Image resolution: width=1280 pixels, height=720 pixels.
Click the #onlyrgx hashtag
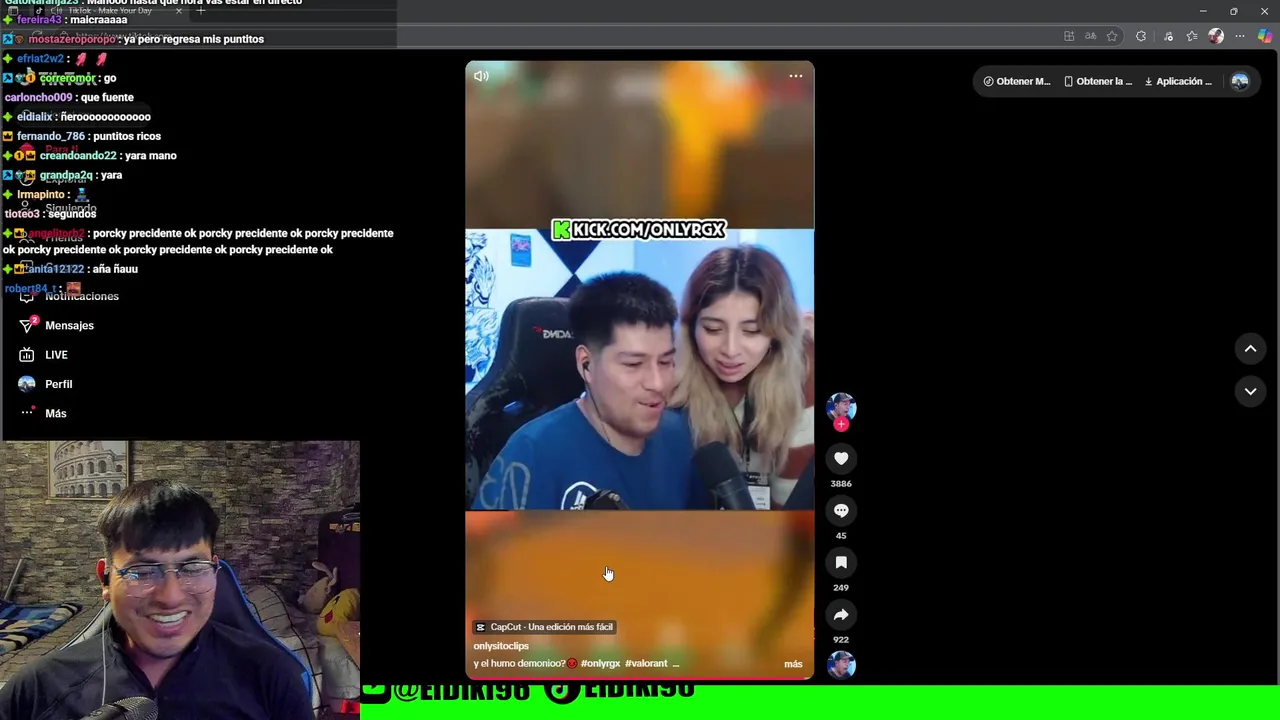[x=600, y=663]
